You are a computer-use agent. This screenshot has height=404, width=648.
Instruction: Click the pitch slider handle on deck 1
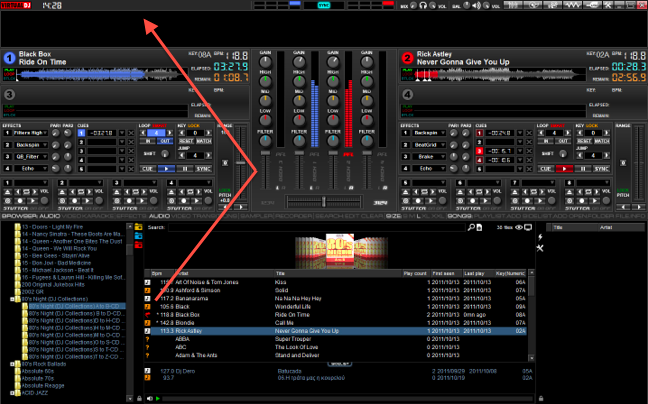(x=241, y=163)
